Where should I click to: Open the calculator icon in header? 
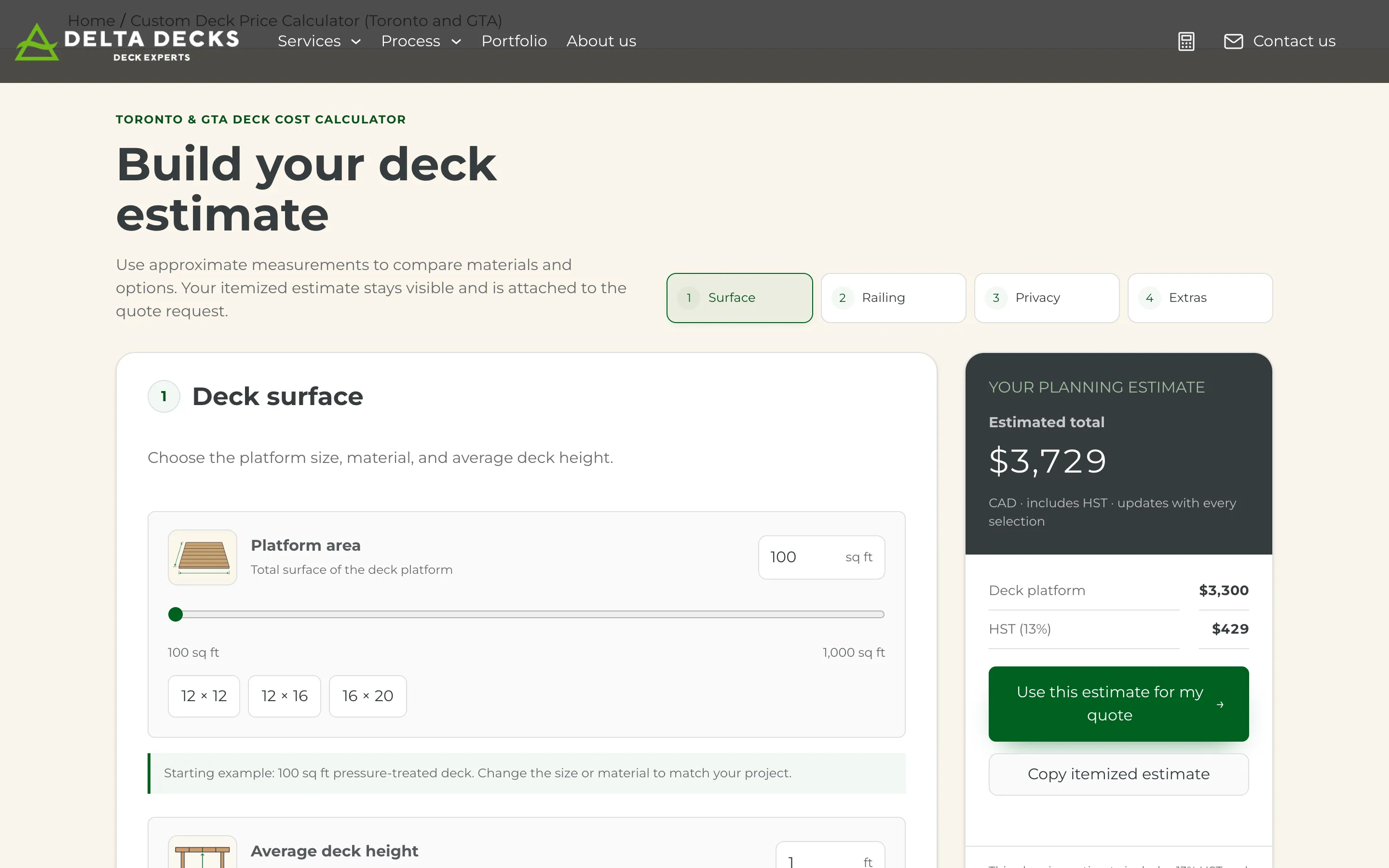pos(1186,41)
